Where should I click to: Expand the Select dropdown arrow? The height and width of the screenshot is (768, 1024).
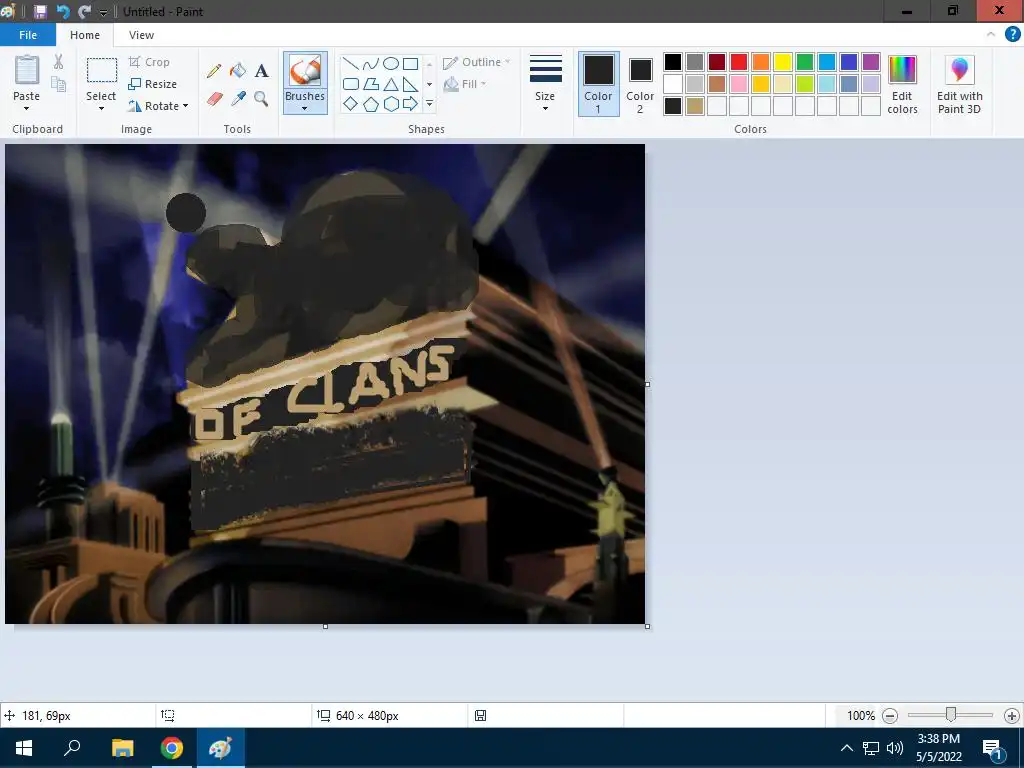click(x=101, y=108)
